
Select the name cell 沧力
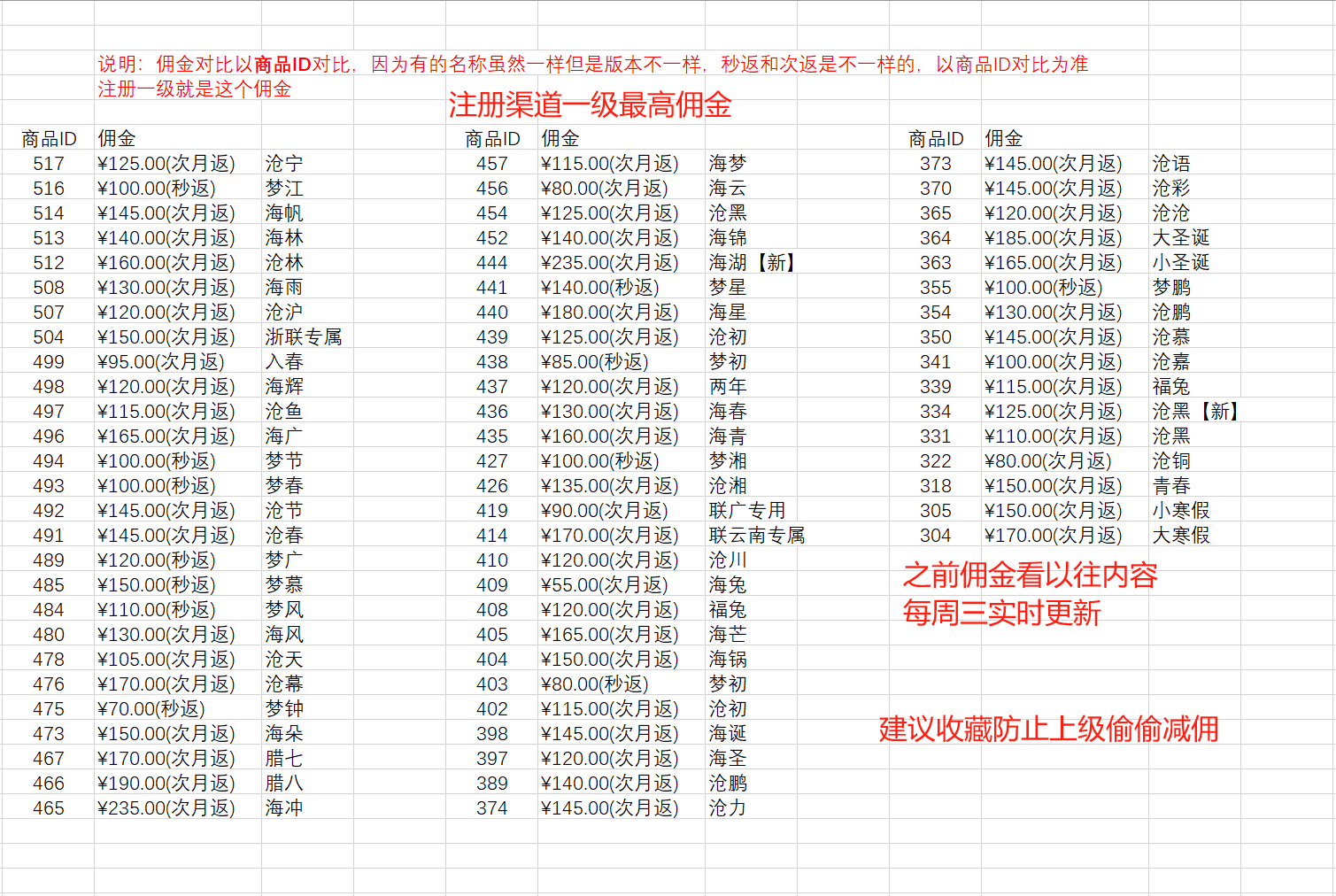click(751, 808)
